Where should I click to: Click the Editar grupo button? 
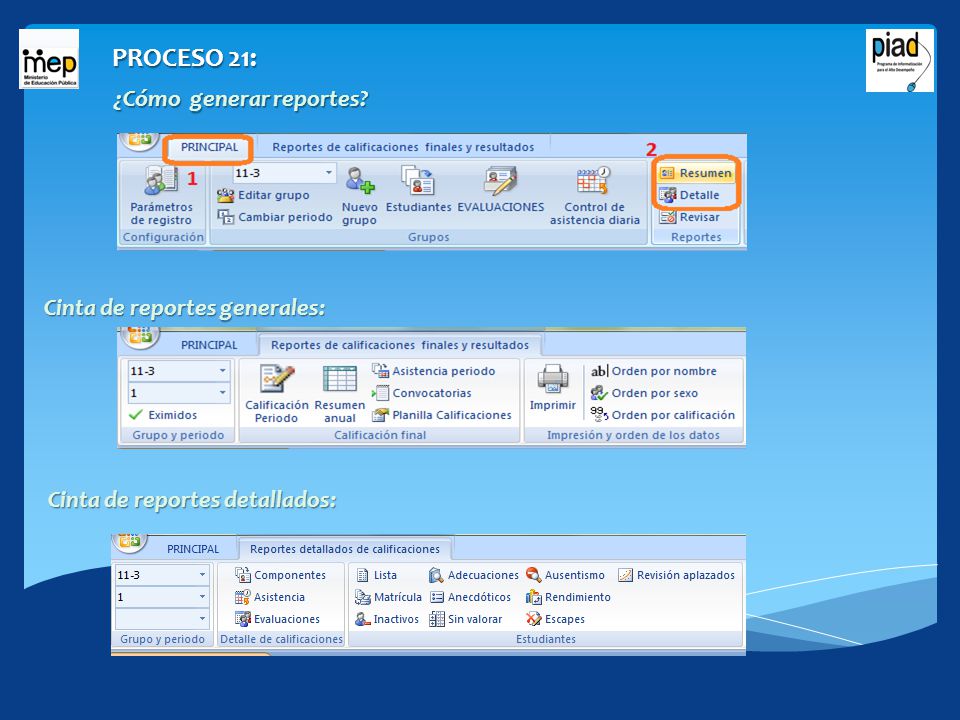point(263,195)
